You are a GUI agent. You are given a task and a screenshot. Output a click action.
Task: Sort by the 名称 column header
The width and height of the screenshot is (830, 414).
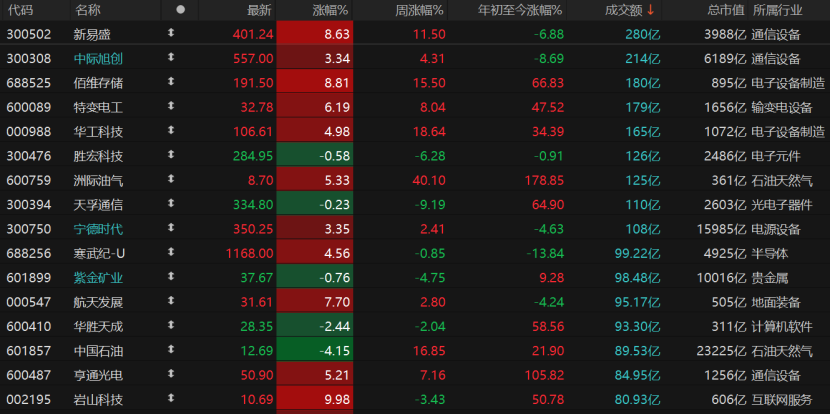click(x=87, y=10)
